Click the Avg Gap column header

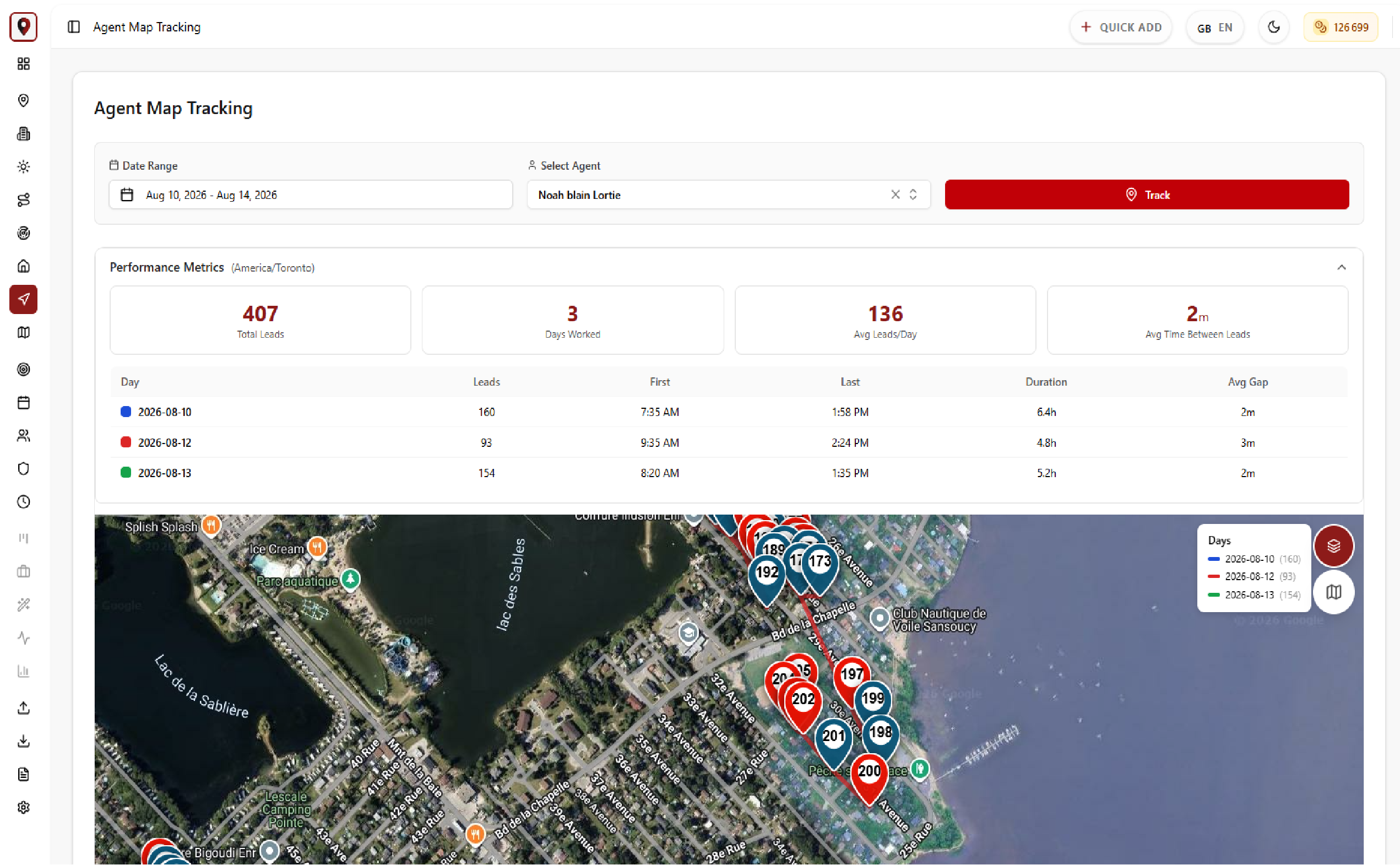(1247, 382)
